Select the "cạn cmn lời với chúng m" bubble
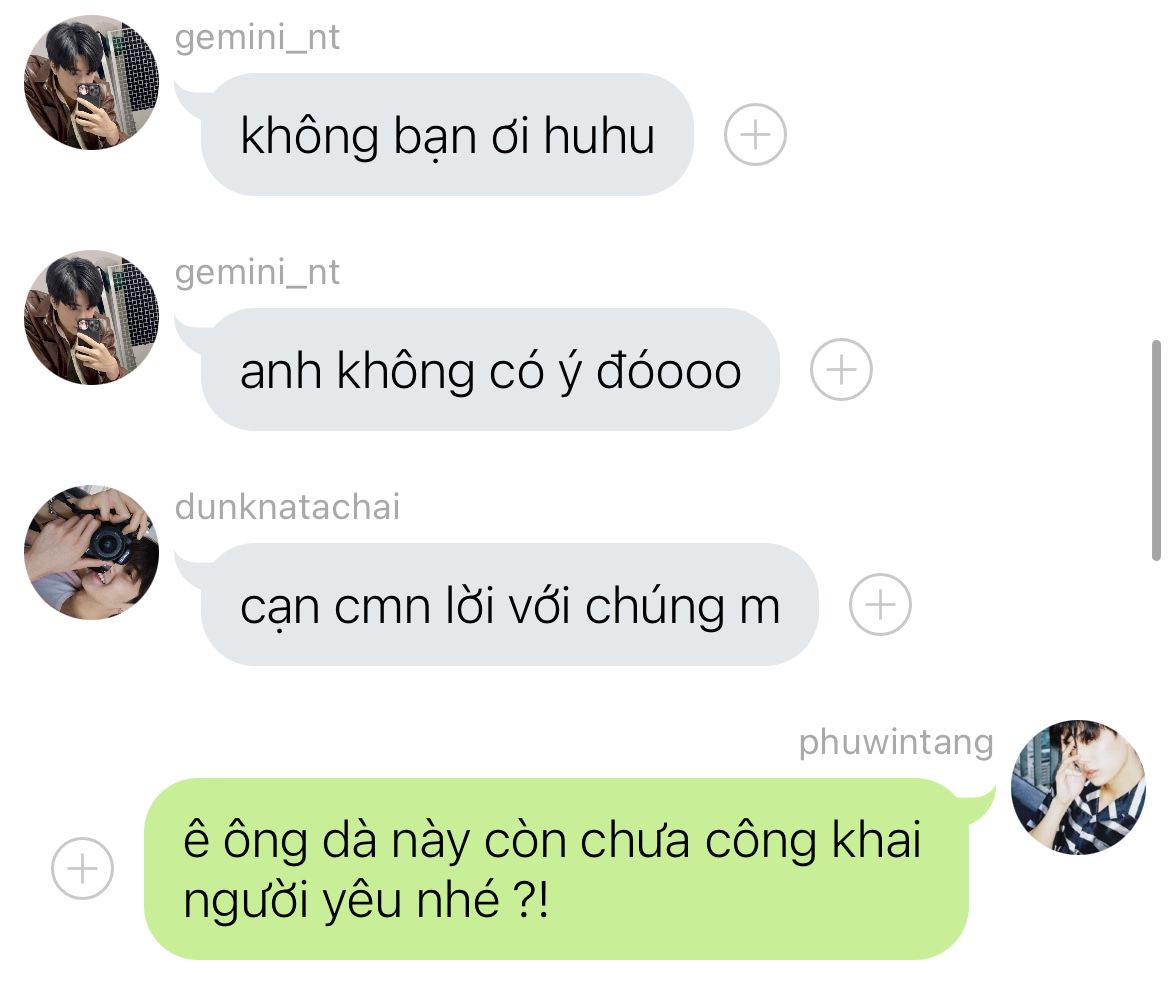The width and height of the screenshot is (1170, 1004). point(509,604)
